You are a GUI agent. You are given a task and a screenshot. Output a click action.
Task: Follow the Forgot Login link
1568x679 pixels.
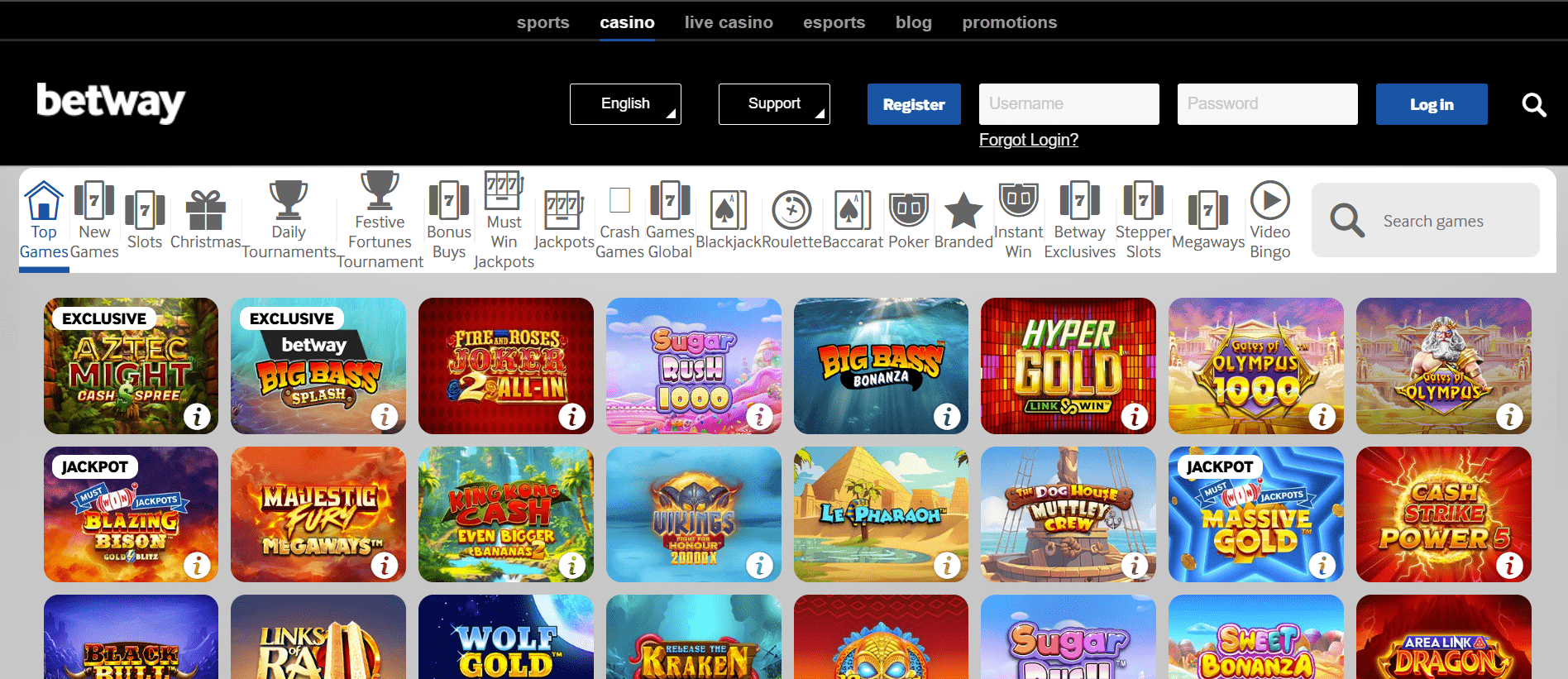pos(1028,140)
